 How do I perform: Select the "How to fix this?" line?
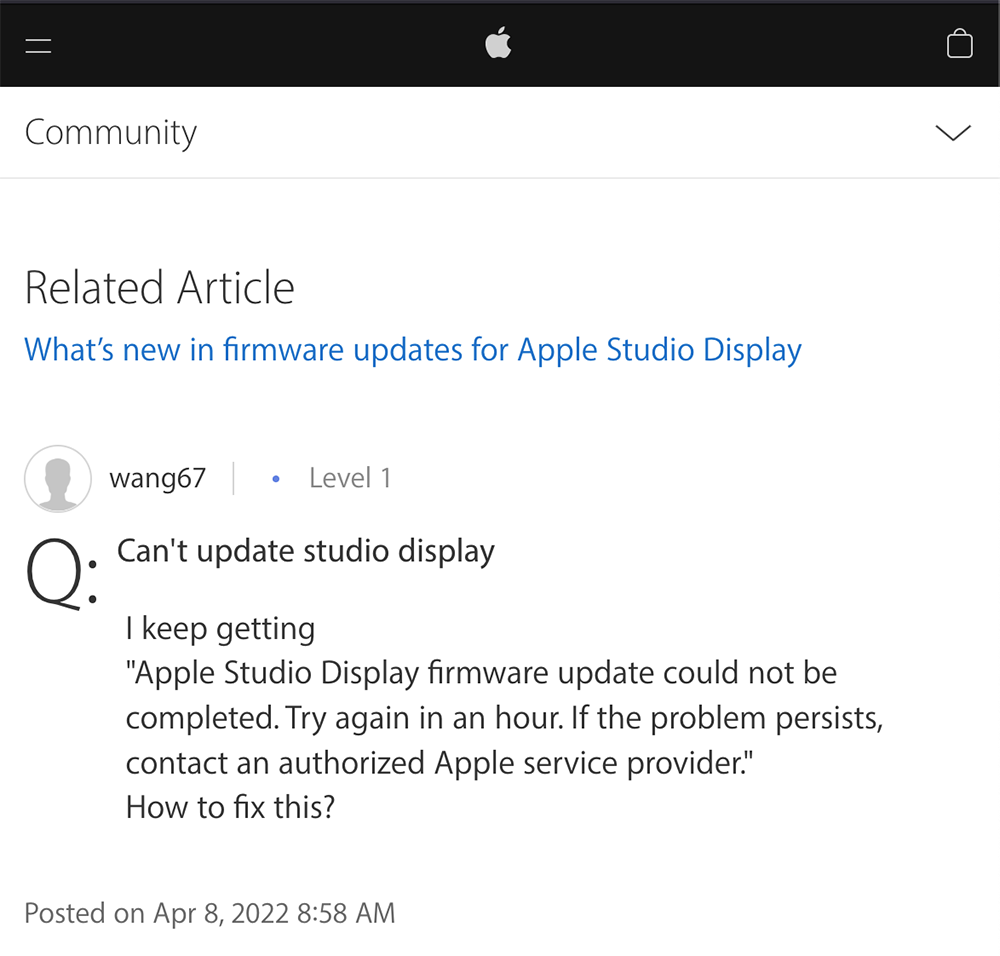(230, 807)
